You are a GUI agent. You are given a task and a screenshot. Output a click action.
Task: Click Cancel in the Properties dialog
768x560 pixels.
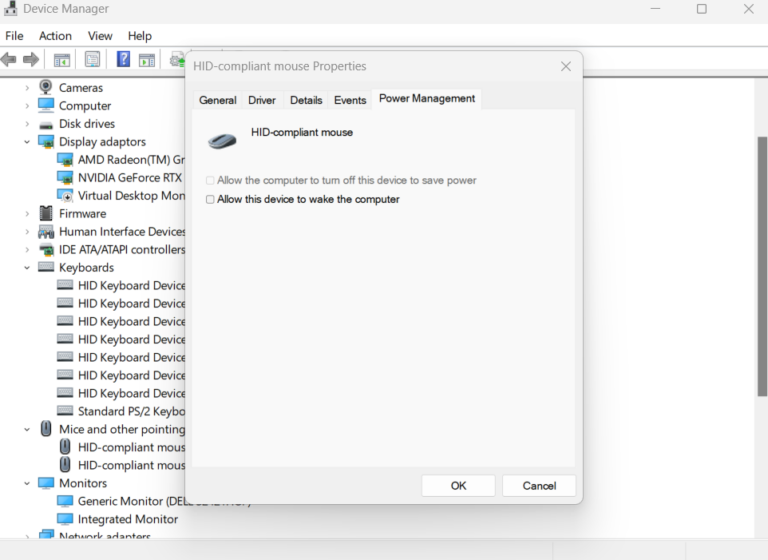tap(539, 486)
